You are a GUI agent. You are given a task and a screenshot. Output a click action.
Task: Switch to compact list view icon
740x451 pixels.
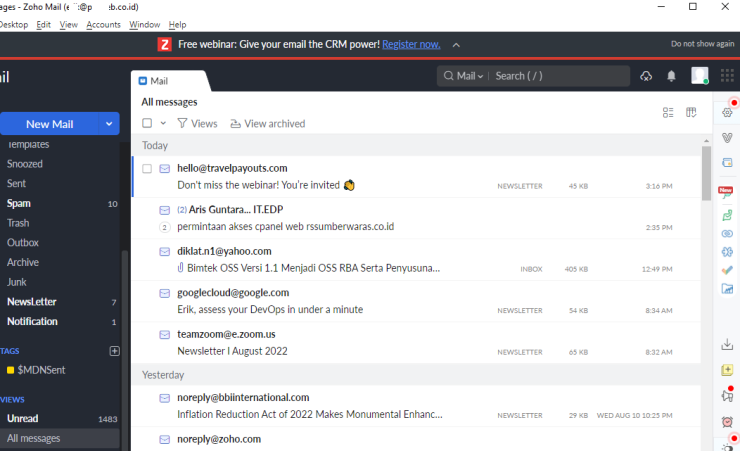pos(668,112)
